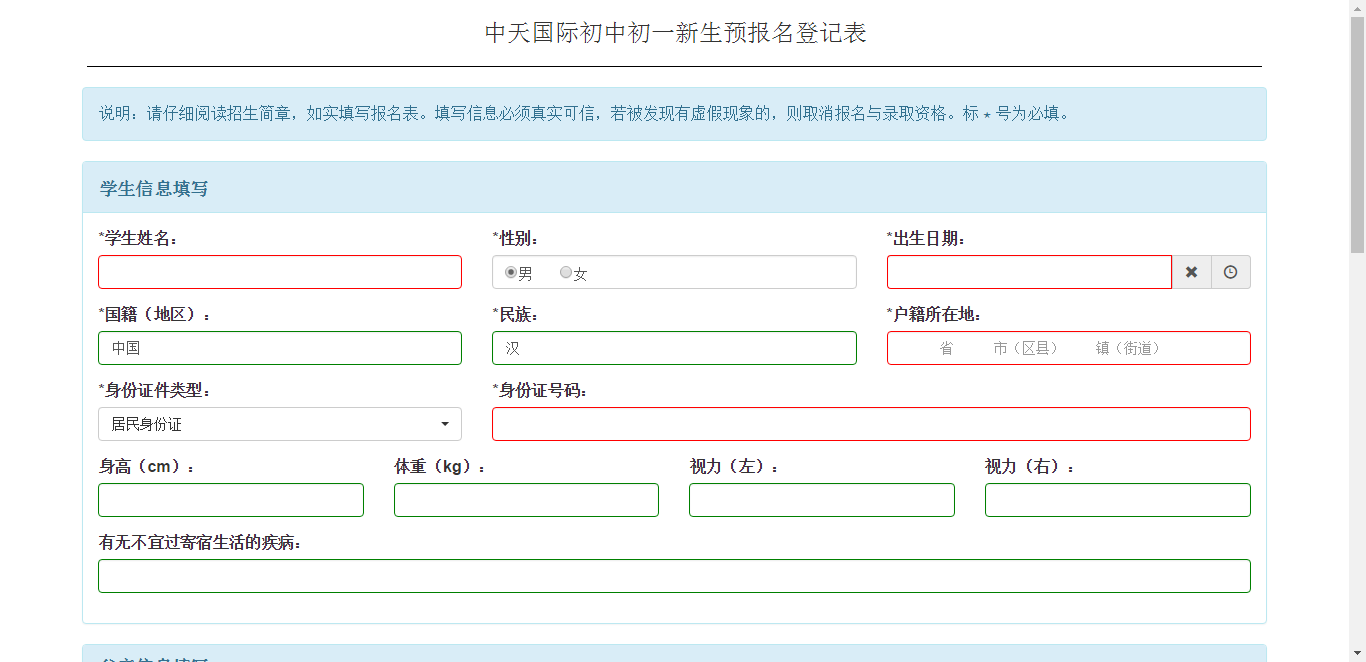Click the clear date X icon
Screen dimensions: 1366x662
(1191, 272)
